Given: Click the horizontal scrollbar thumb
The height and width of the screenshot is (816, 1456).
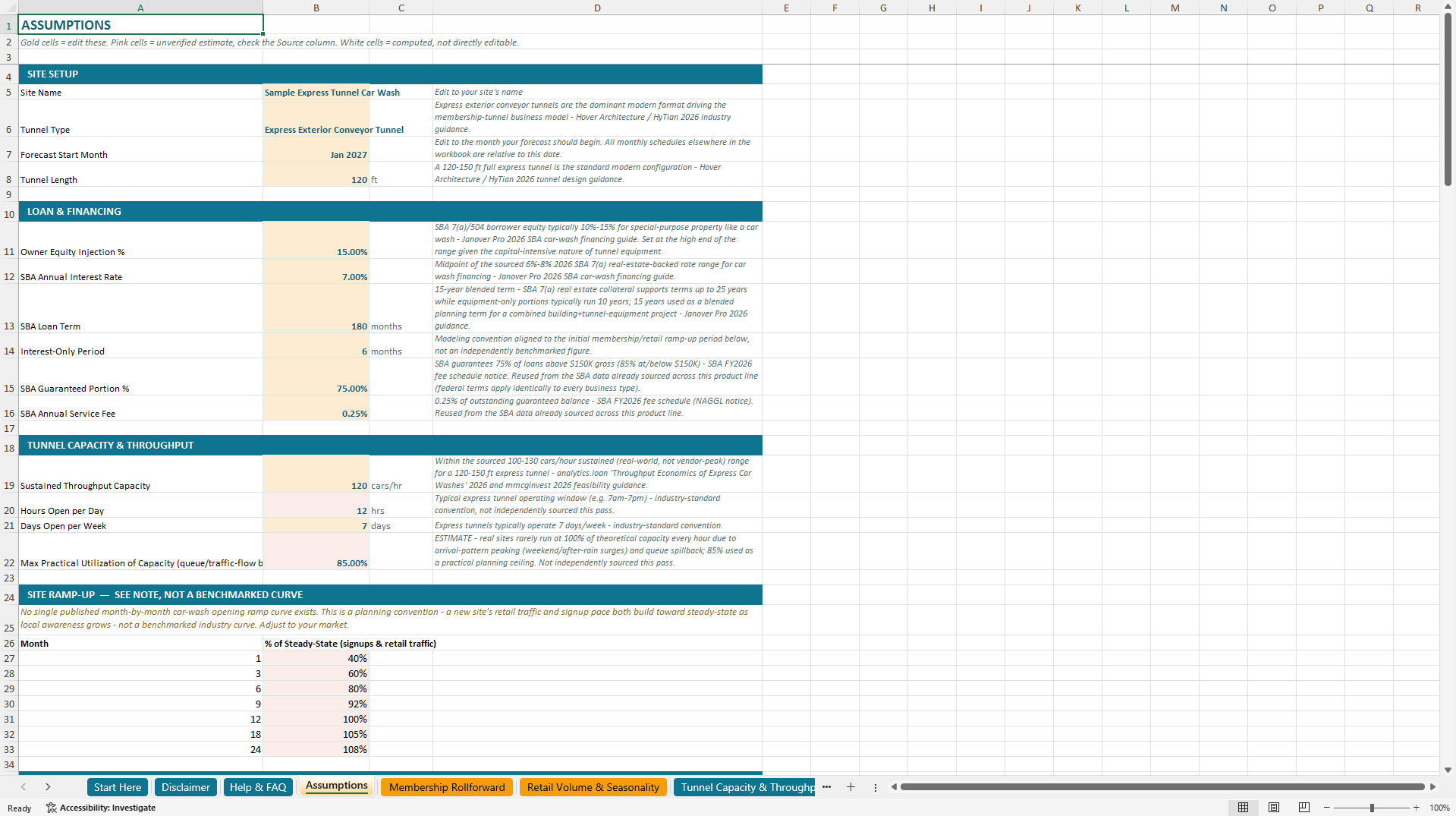Looking at the screenshot, I should [1162, 787].
